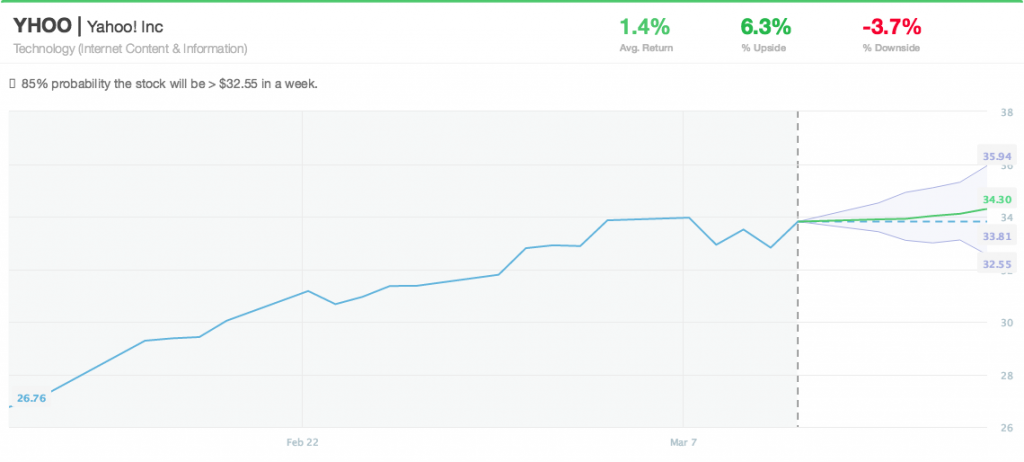Image resolution: width=1024 pixels, height=462 pixels.
Task: Click the % Upside label
Action: 762,48
